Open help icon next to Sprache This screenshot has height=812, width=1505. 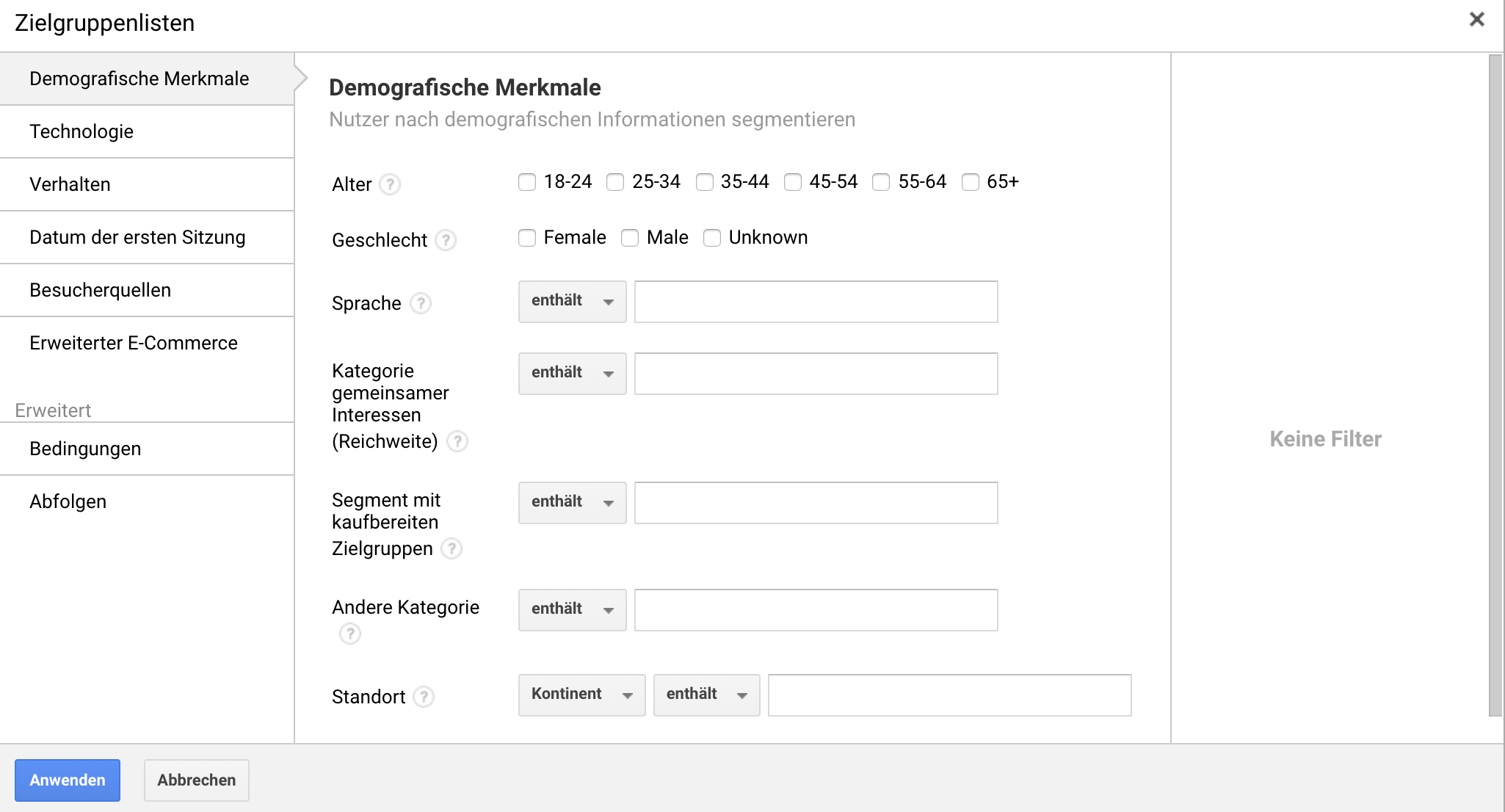coord(421,303)
